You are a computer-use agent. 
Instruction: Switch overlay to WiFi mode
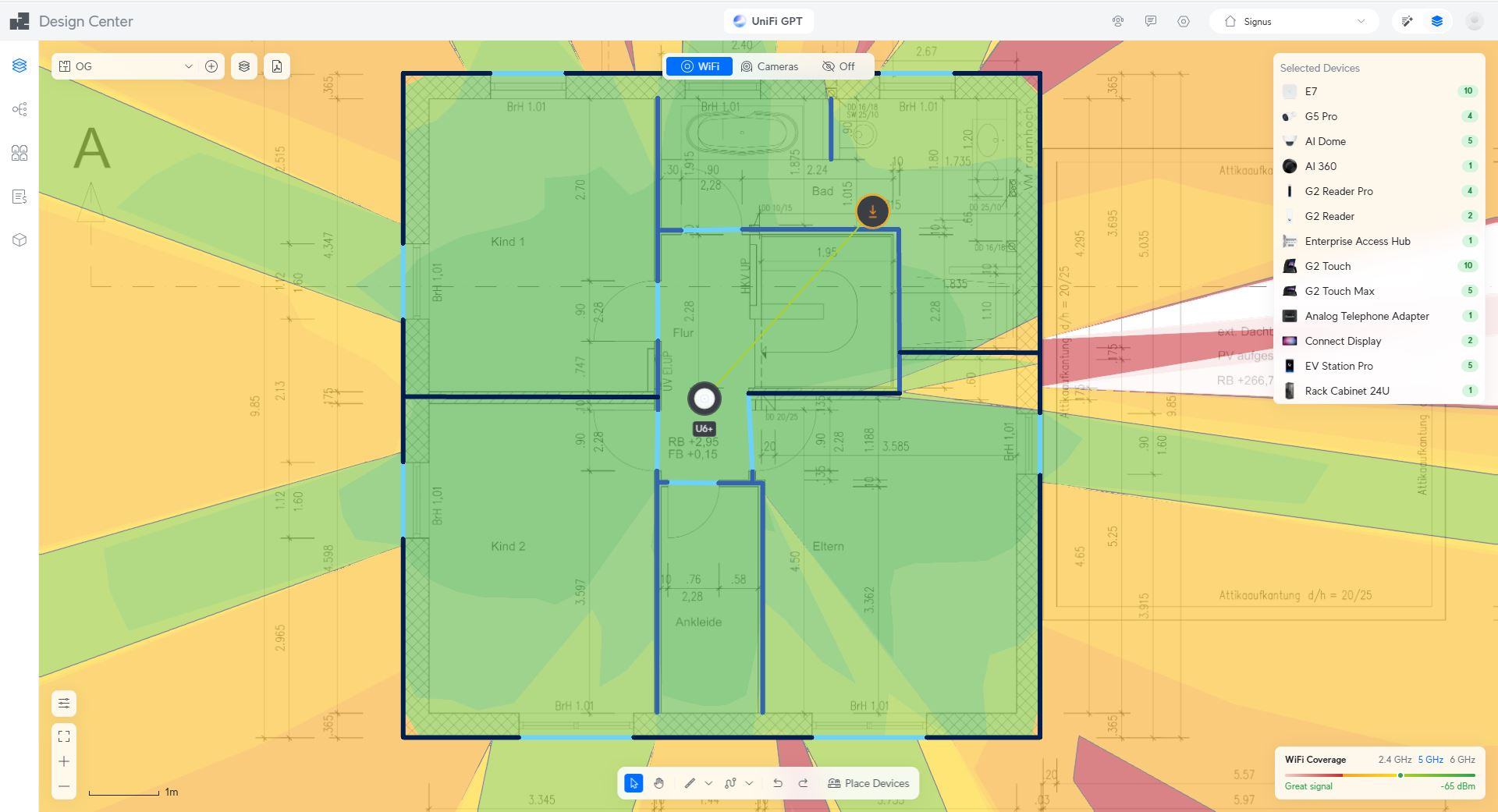[x=700, y=66]
